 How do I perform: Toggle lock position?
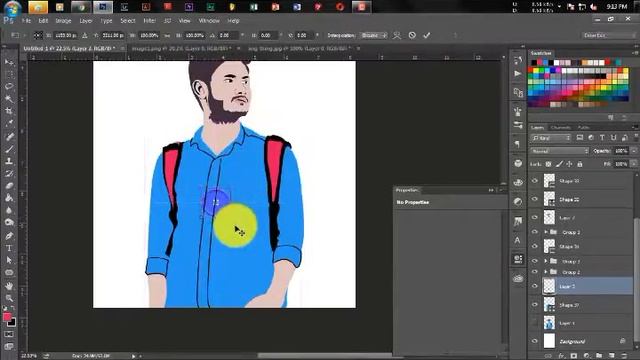point(569,164)
